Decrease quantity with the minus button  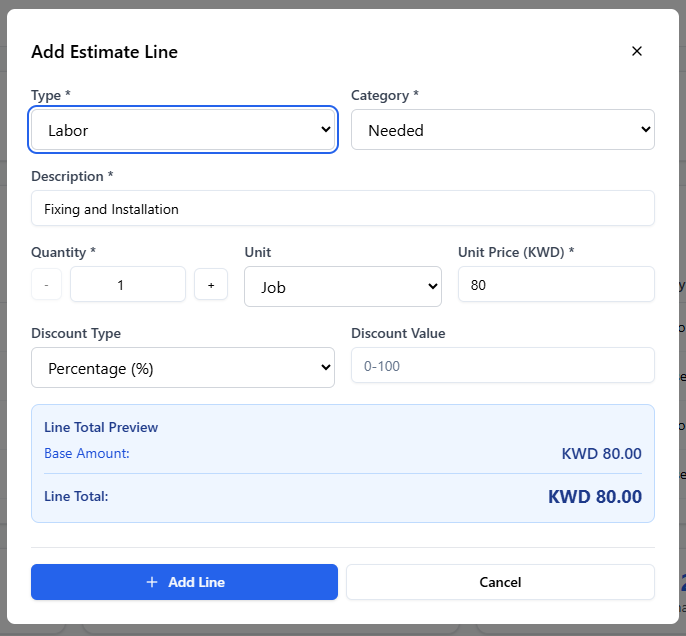click(46, 285)
